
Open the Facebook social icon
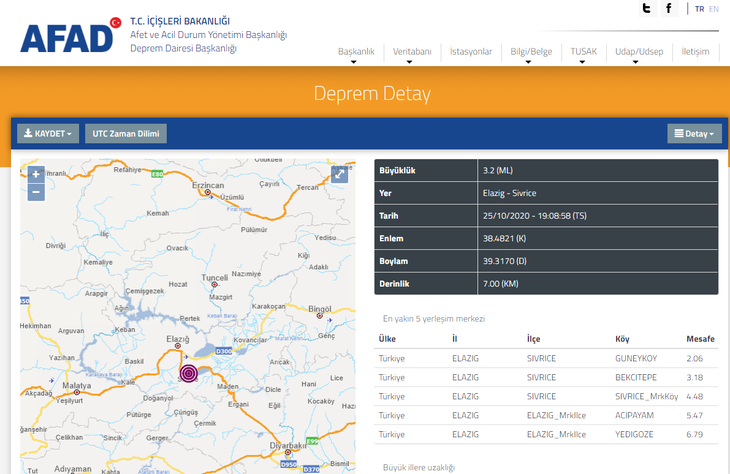pyautogui.click(x=669, y=9)
